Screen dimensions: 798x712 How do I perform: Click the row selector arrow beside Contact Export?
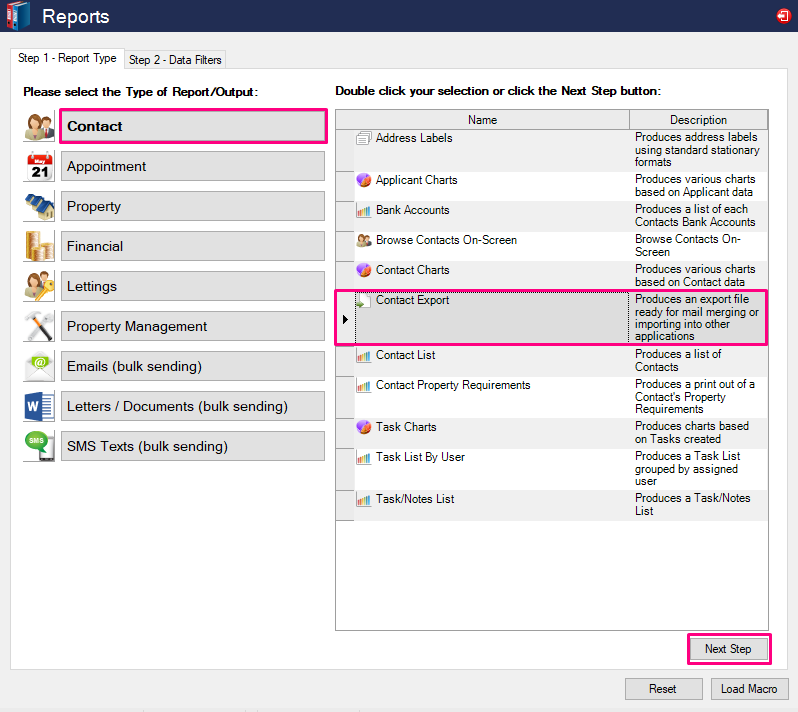click(345, 319)
